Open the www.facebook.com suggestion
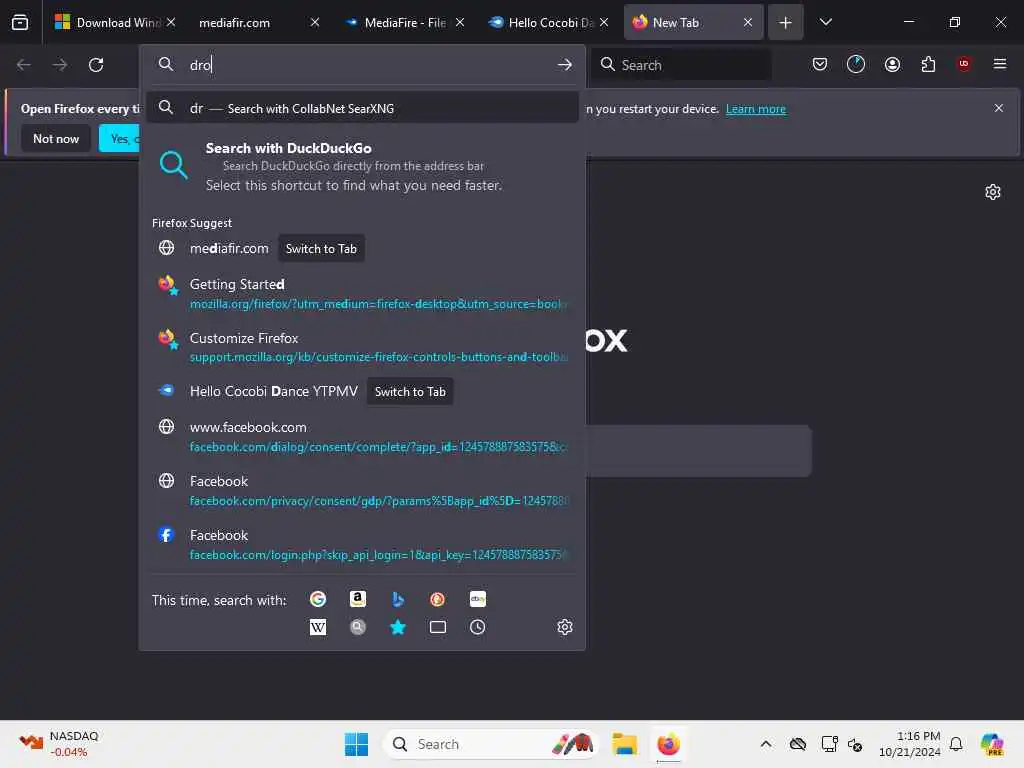The image size is (1024, 768). 362,436
